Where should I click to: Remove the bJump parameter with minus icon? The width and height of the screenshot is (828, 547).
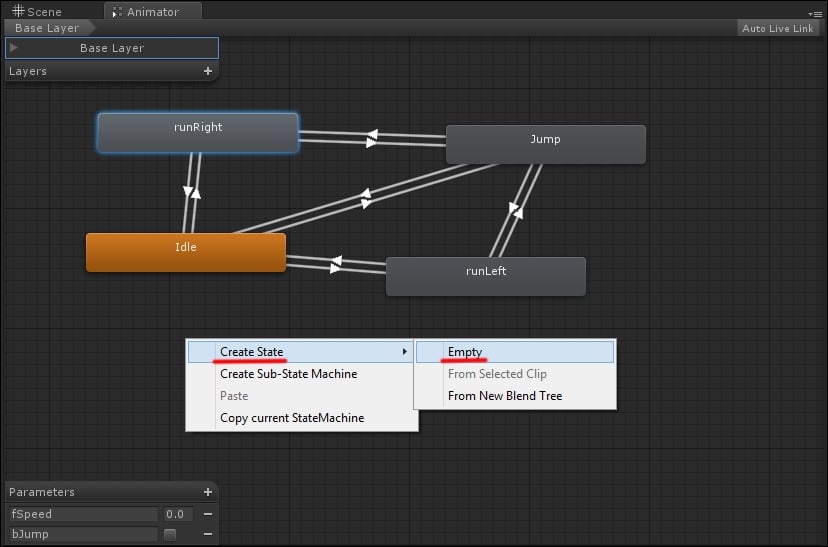pos(208,534)
